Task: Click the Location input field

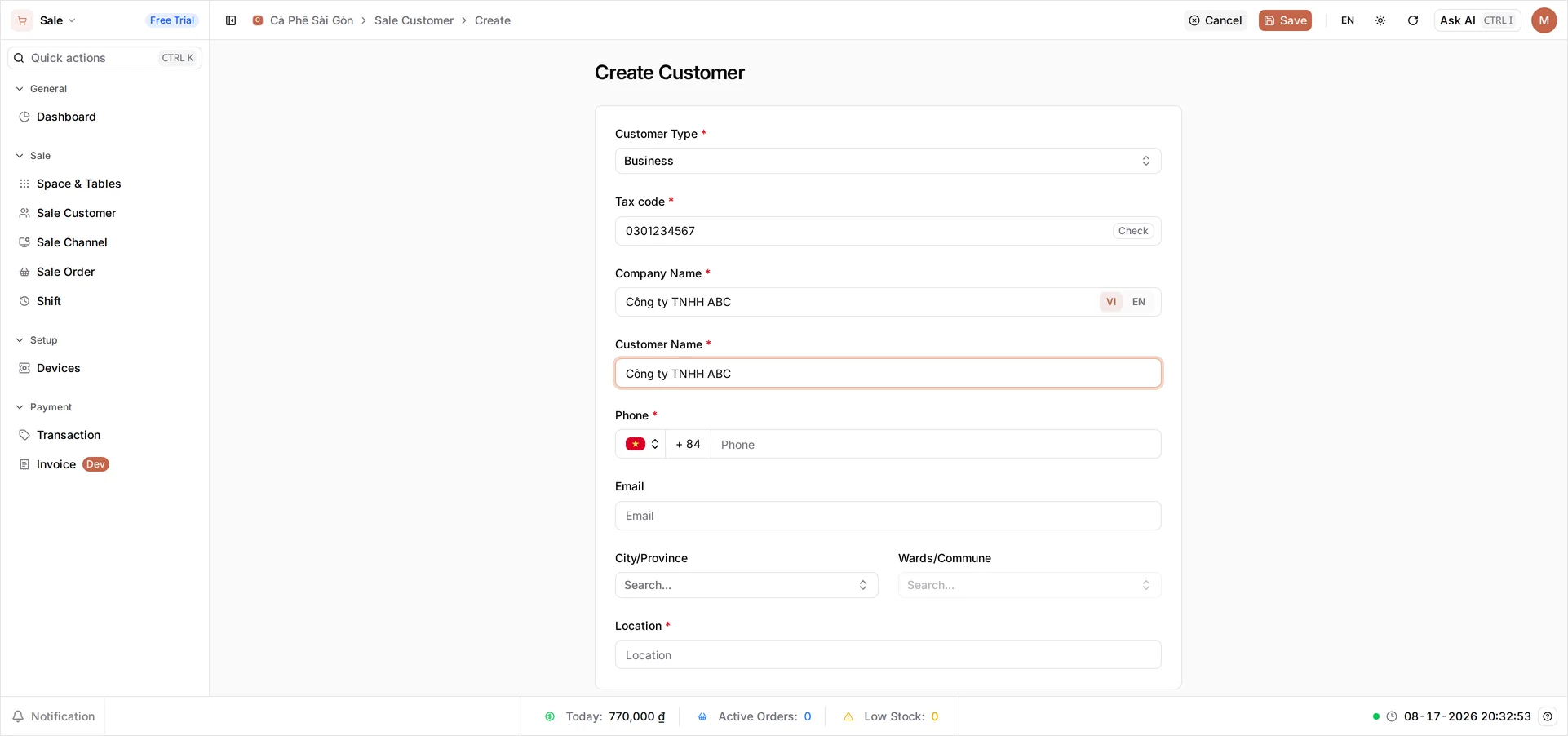Action: (888, 654)
